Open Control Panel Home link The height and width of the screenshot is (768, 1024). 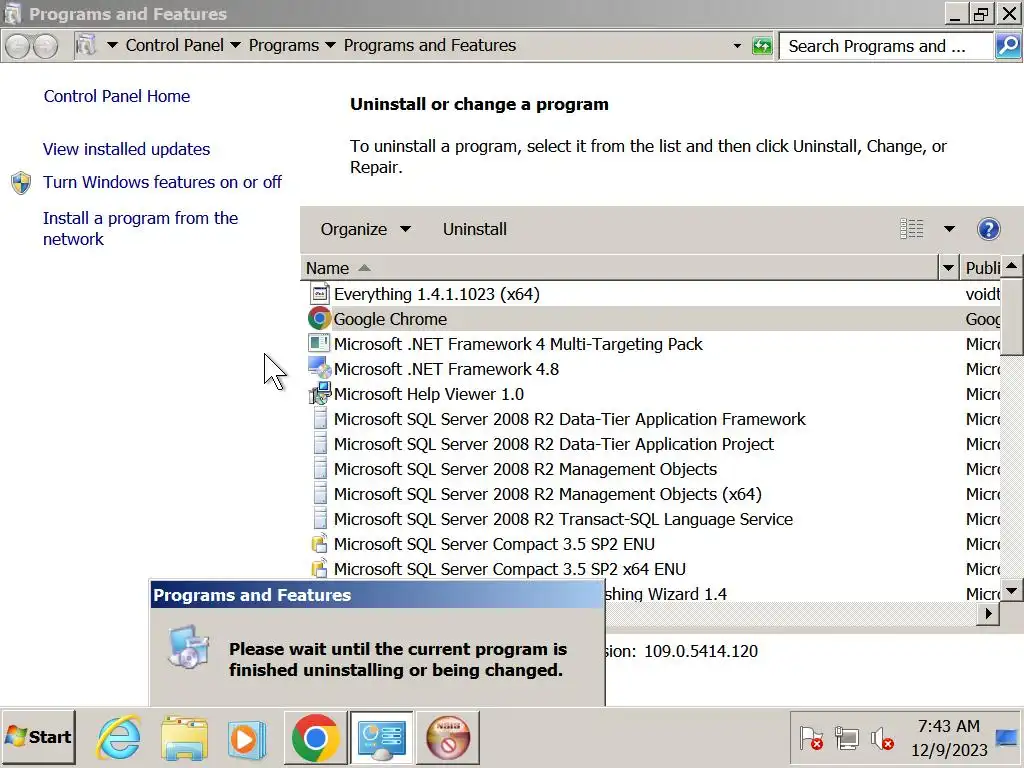[117, 96]
